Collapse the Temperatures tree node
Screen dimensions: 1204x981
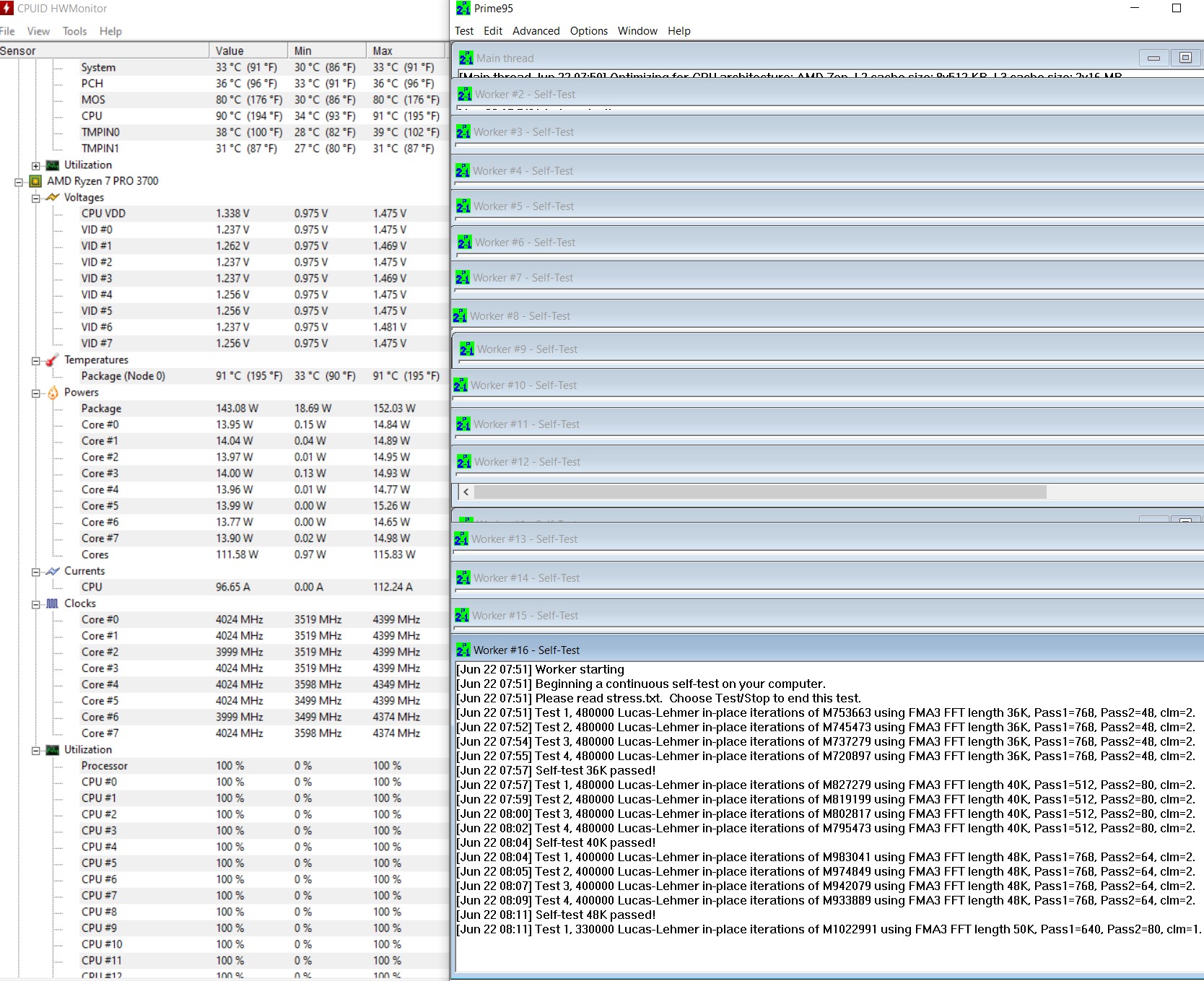click(35, 360)
